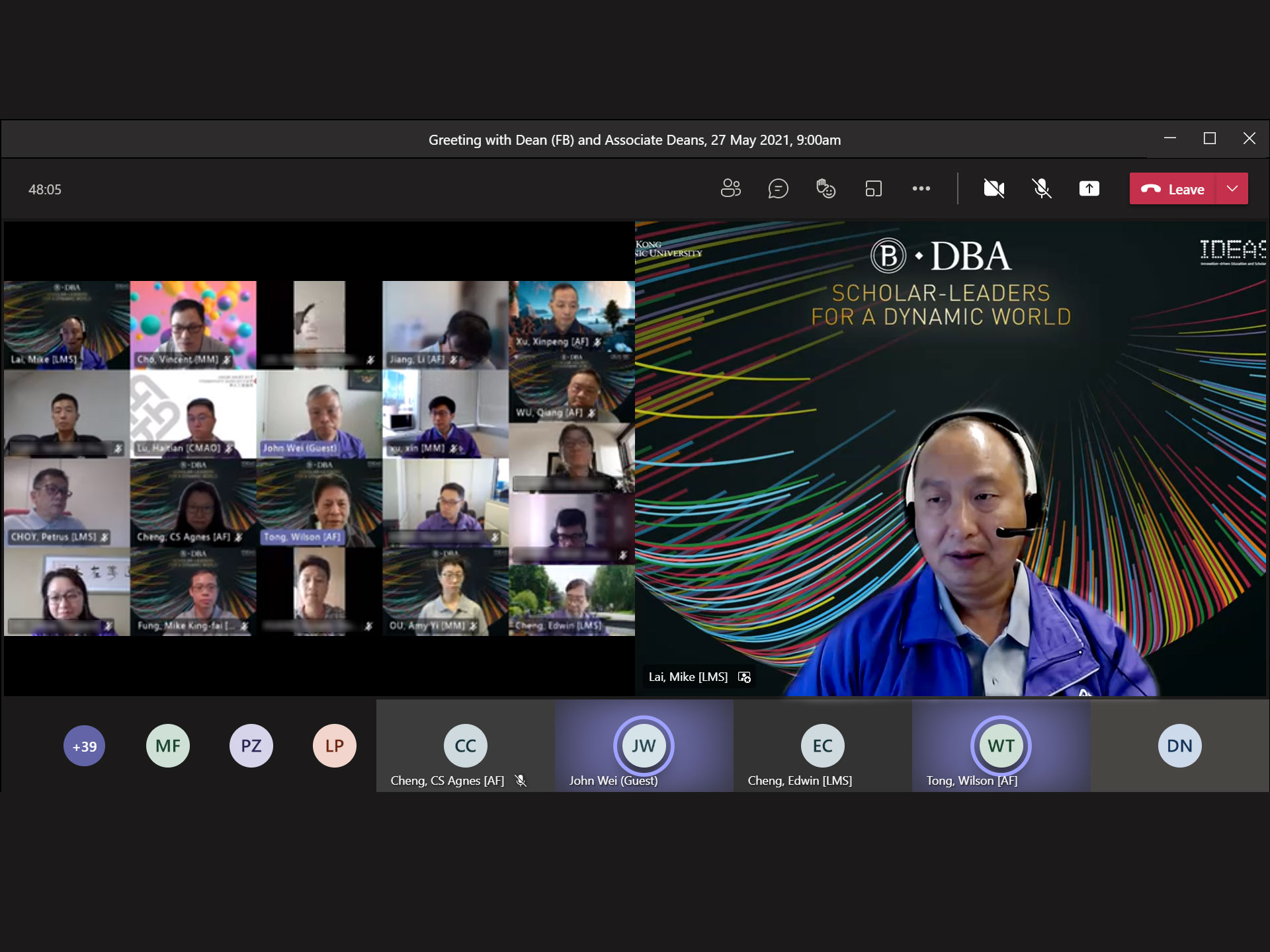Toggle the camera on

(994, 189)
